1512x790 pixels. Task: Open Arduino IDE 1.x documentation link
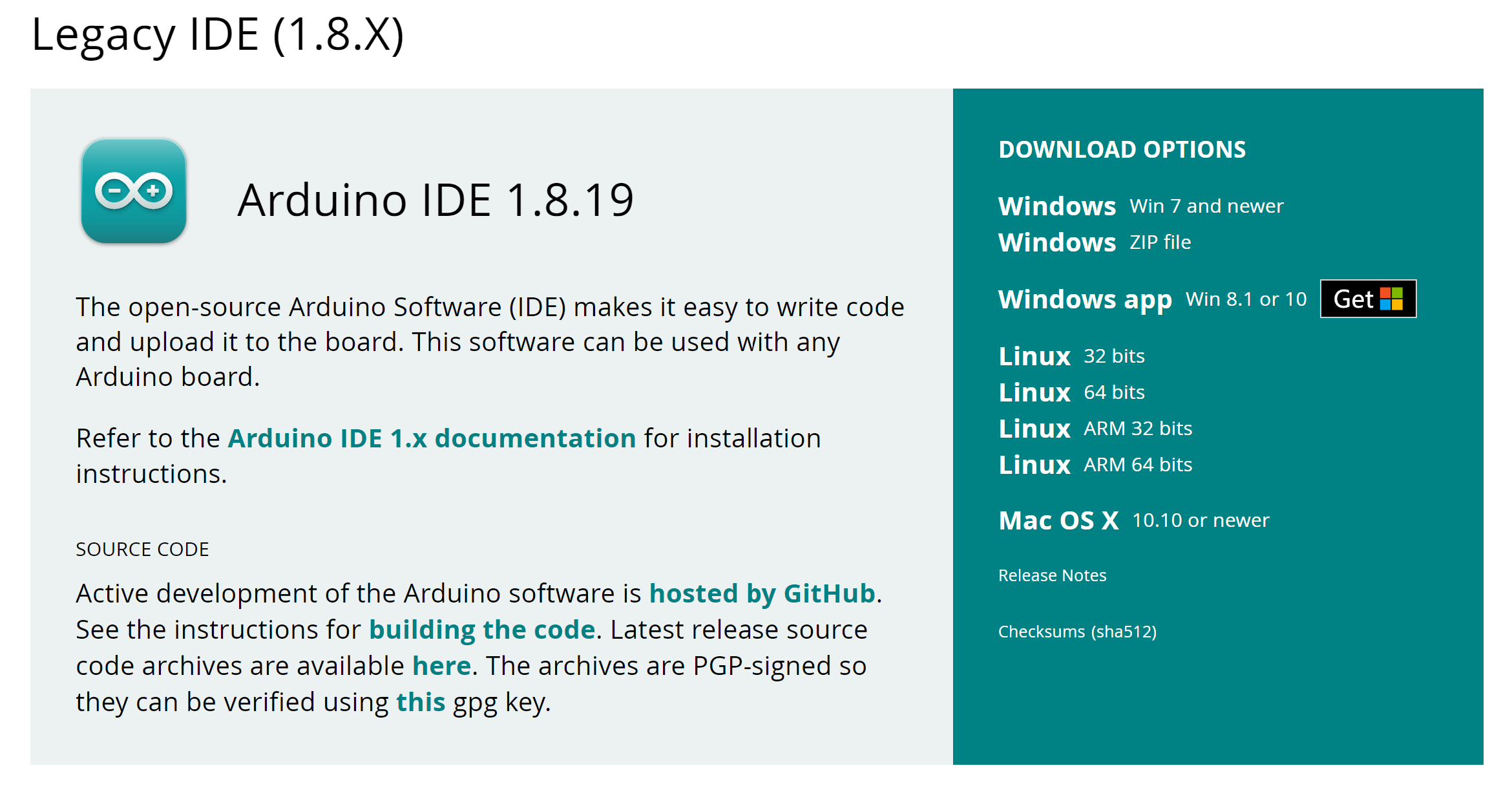tap(432, 438)
